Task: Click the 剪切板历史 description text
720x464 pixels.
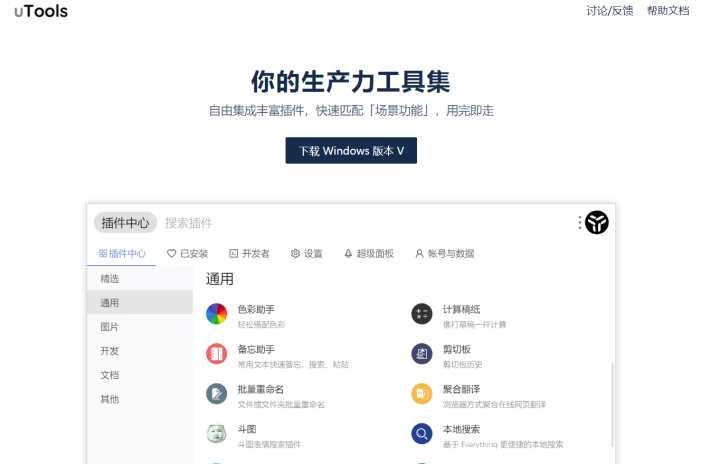Action: coord(462,364)
